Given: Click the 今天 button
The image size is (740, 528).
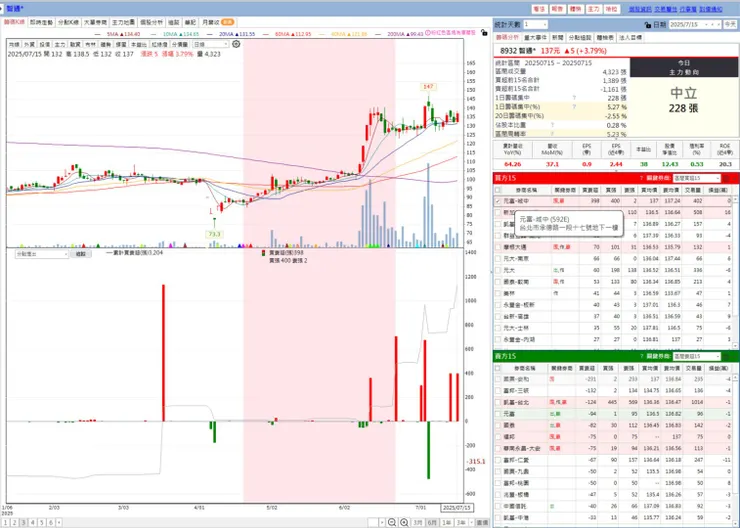Looking at the screenshot, I should (730, 25).
